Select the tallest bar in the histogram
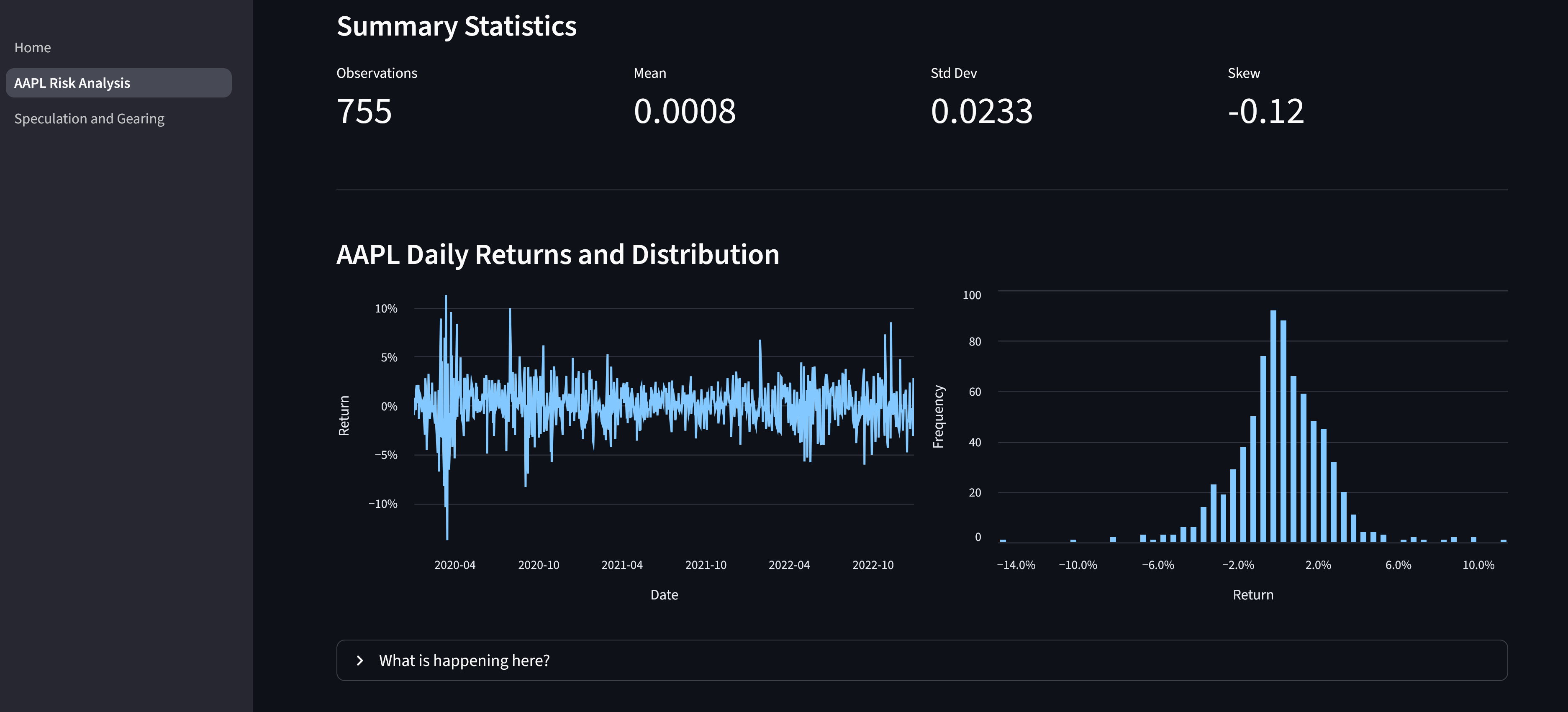1568x712 pixels. click(x=1273, y=426)
